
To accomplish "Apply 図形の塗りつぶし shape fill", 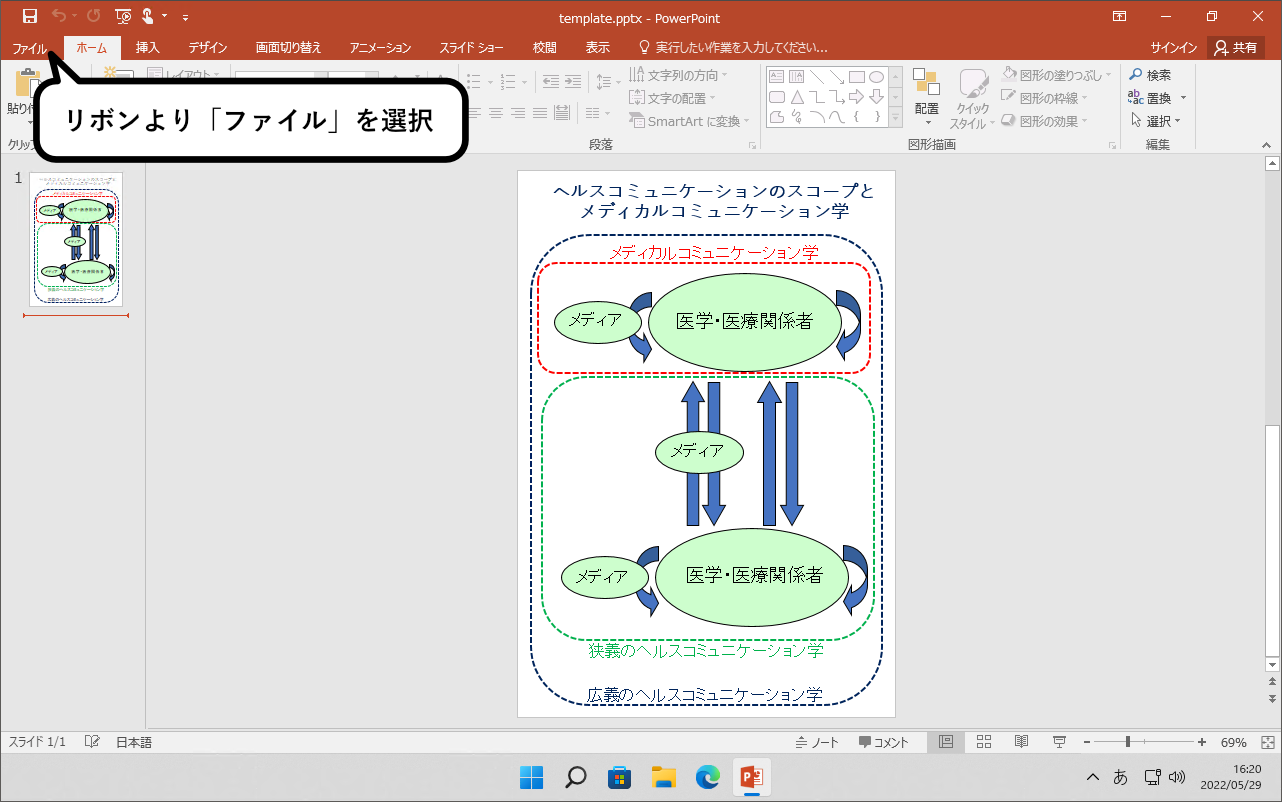I will click(x=1041, y=74).
